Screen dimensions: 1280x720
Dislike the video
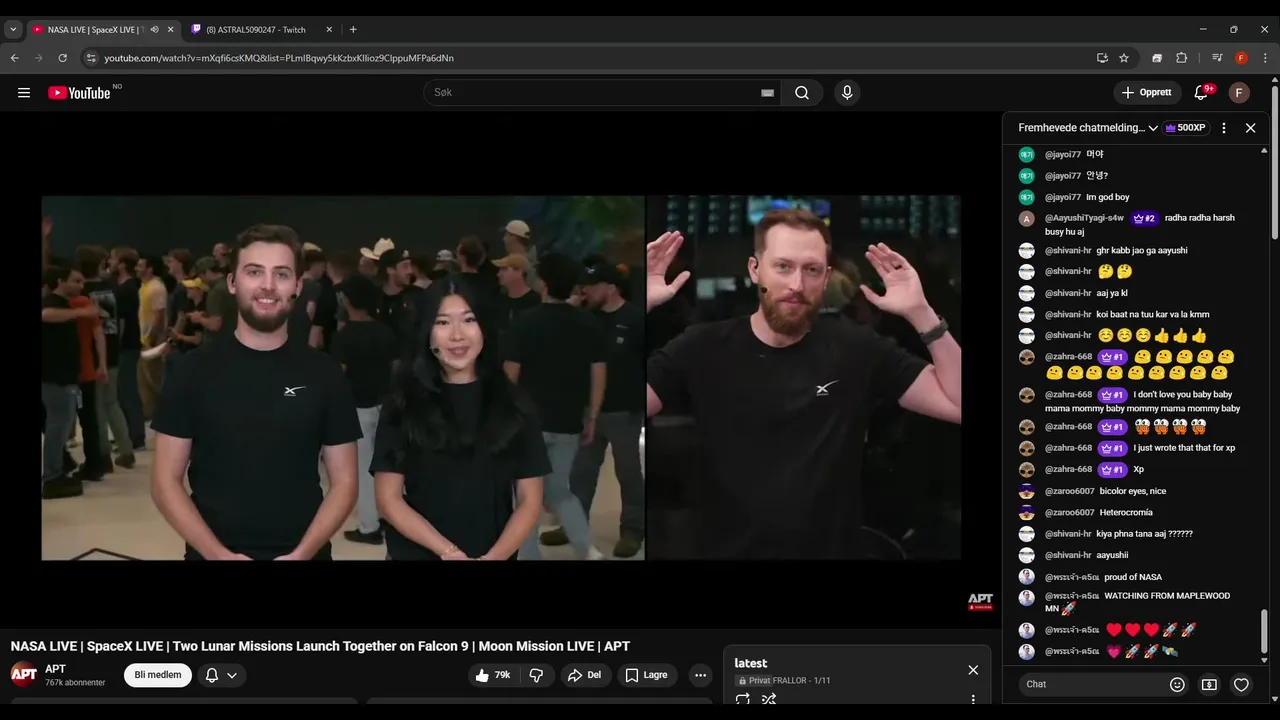[536, 675]
